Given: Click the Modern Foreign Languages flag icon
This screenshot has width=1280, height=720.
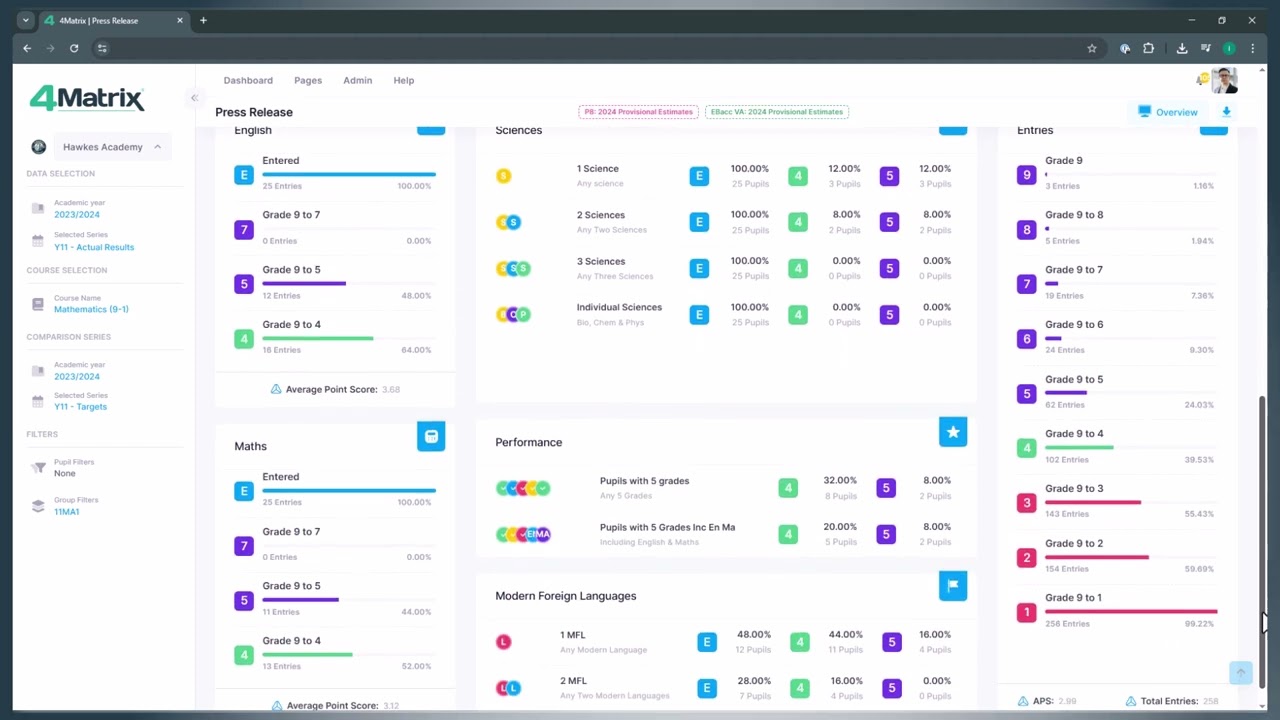Looking at the screenshot, I should 953,586.
